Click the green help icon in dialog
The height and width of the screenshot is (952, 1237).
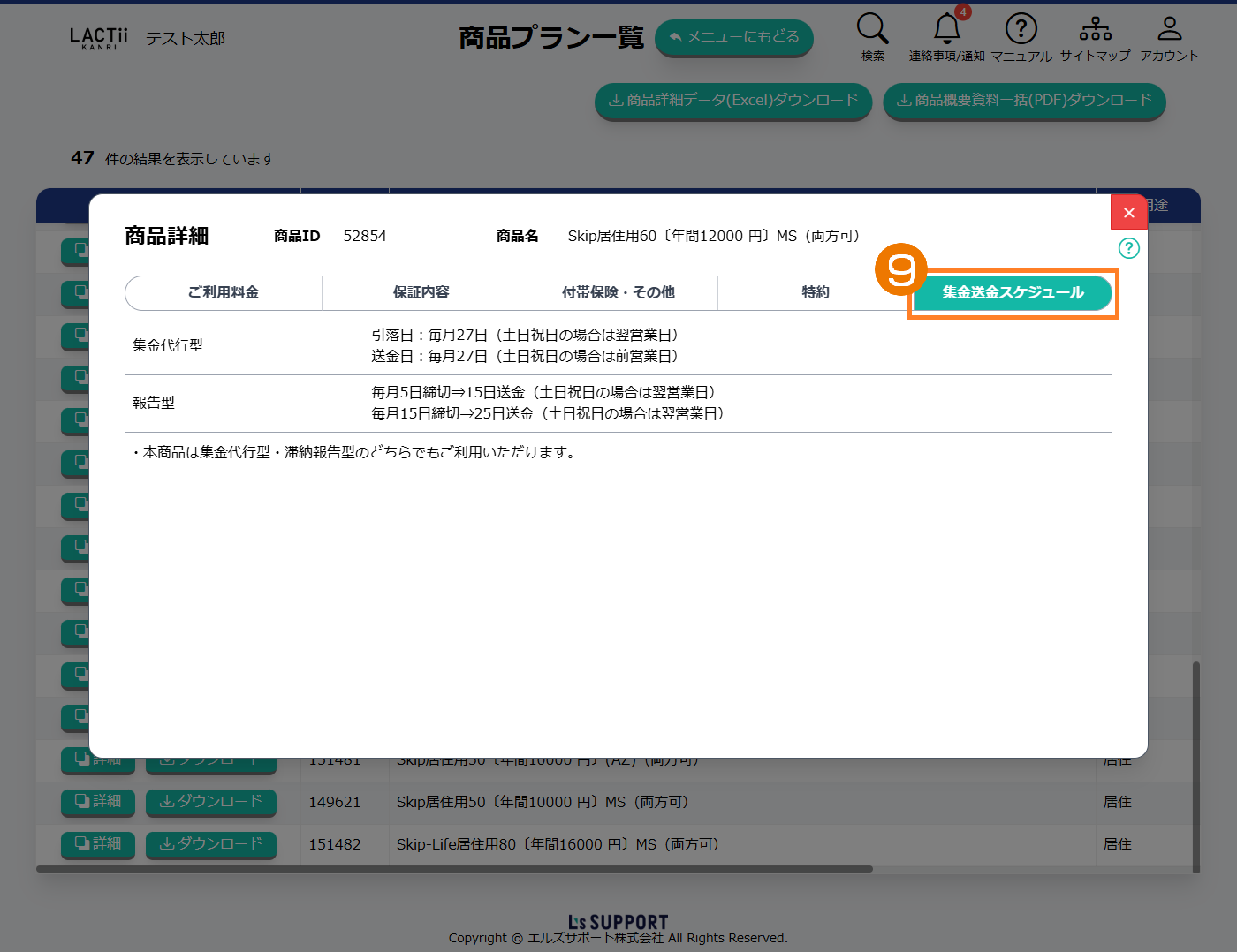point(1128,248)
